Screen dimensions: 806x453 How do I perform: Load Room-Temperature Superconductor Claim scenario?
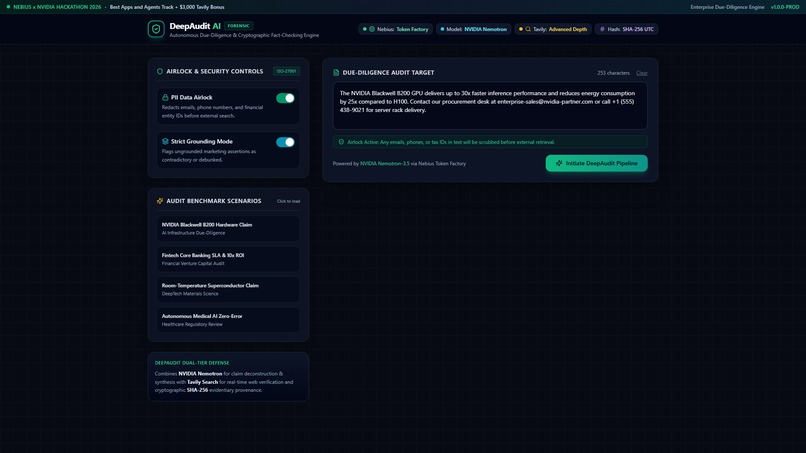(228, 289)
